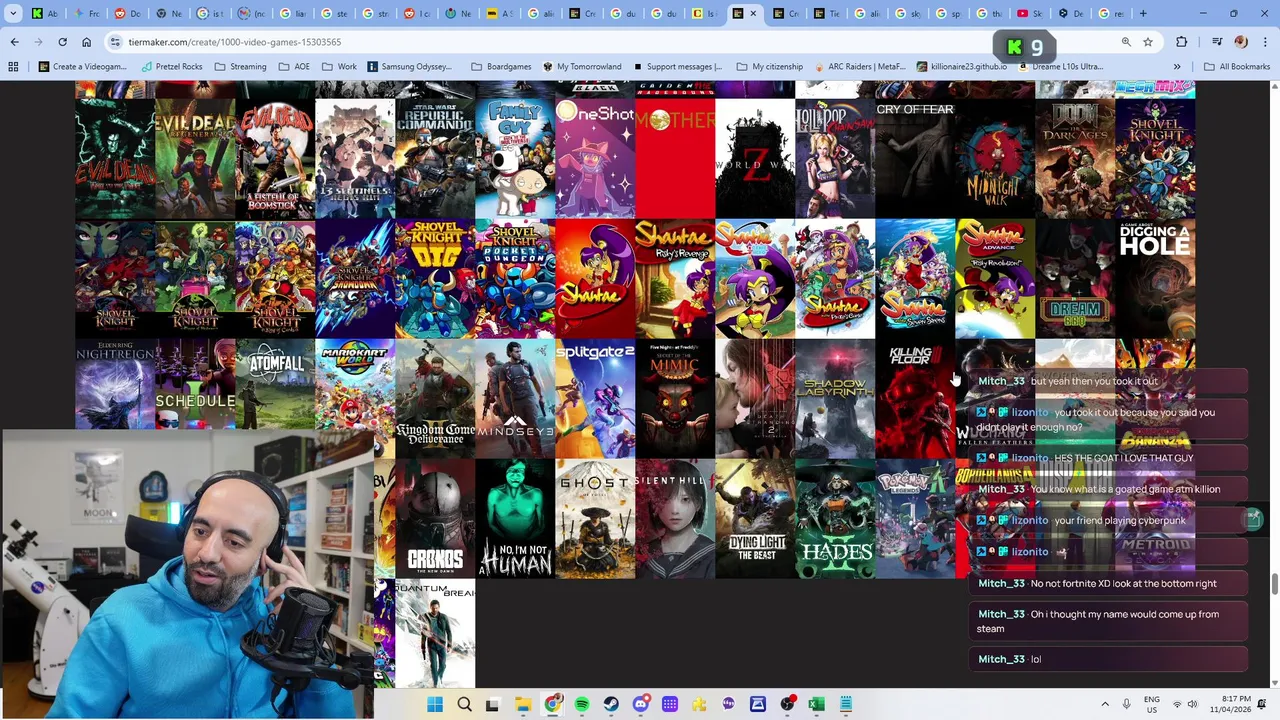Image resolution: width=1280 pixels, height=720 pixels.
Task: Open the Notepad icon in taskbar
Action: click(846, 704)
